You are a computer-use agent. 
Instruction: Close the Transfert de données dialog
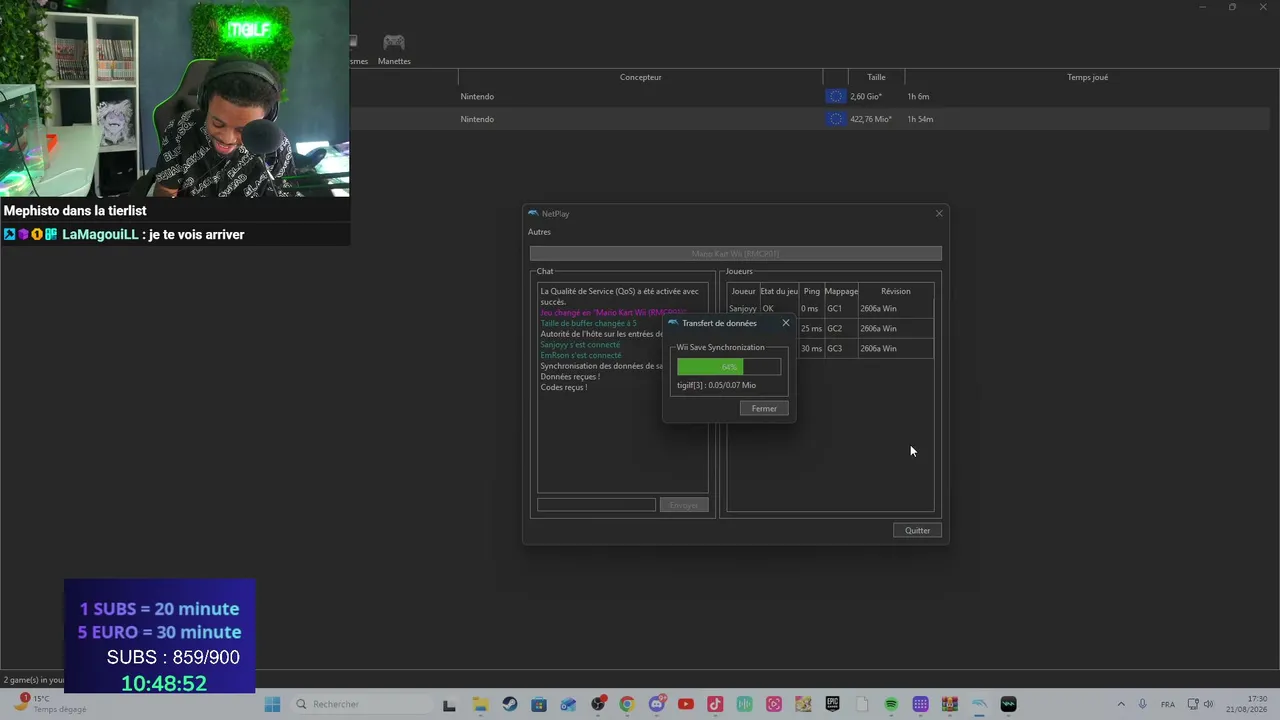point(785,323)
